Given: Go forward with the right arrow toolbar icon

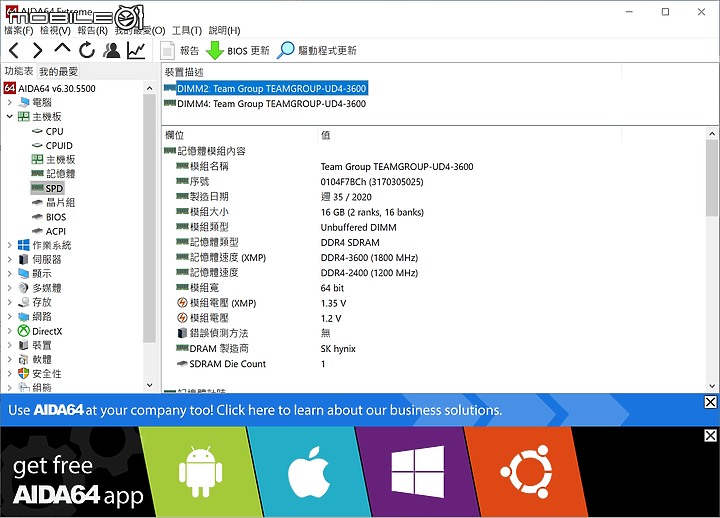Looking at the screenshot, I should pyautogui.click(x=38, y=50).
